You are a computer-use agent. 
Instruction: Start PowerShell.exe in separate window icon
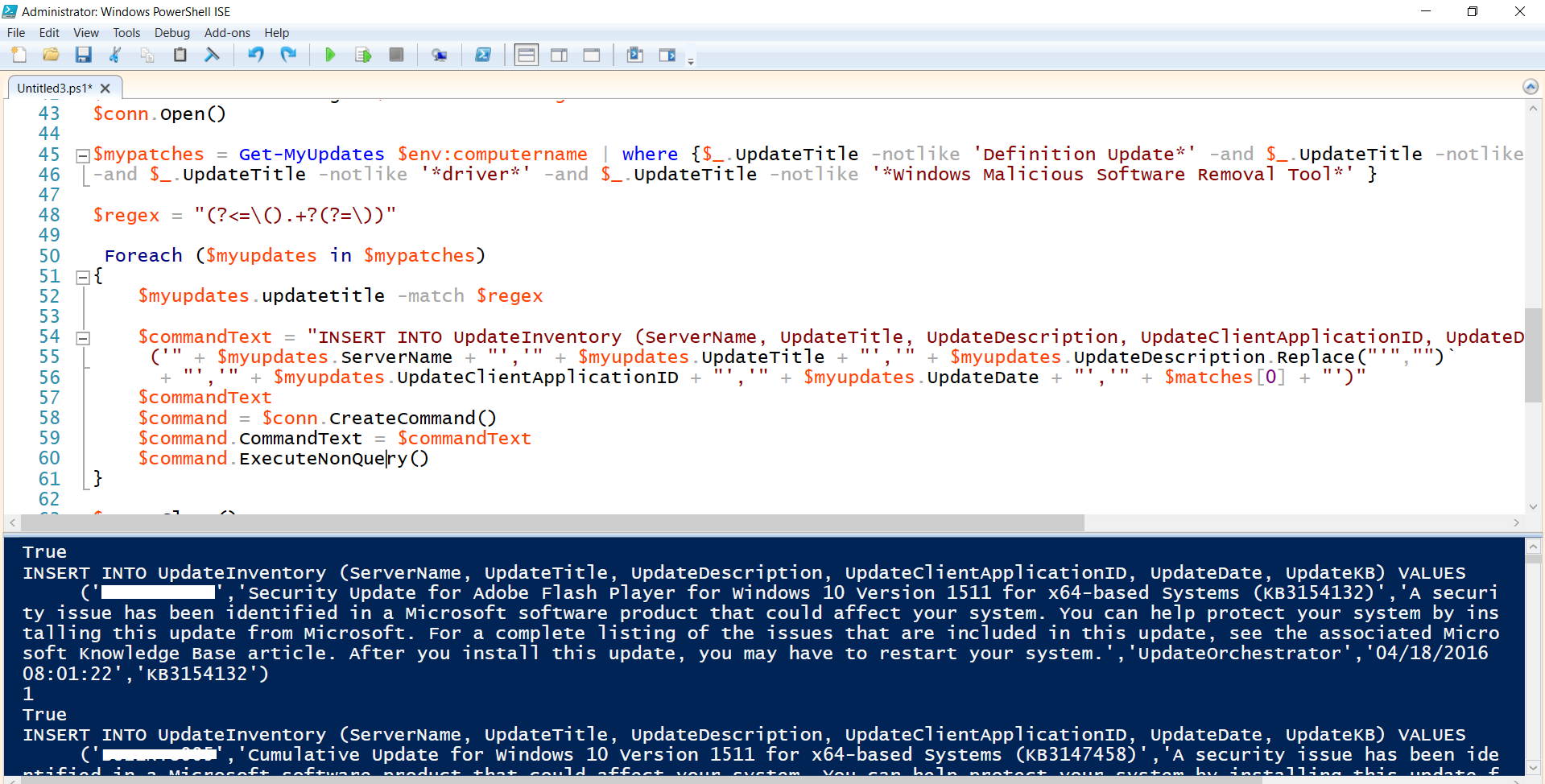tap(483, 55)
